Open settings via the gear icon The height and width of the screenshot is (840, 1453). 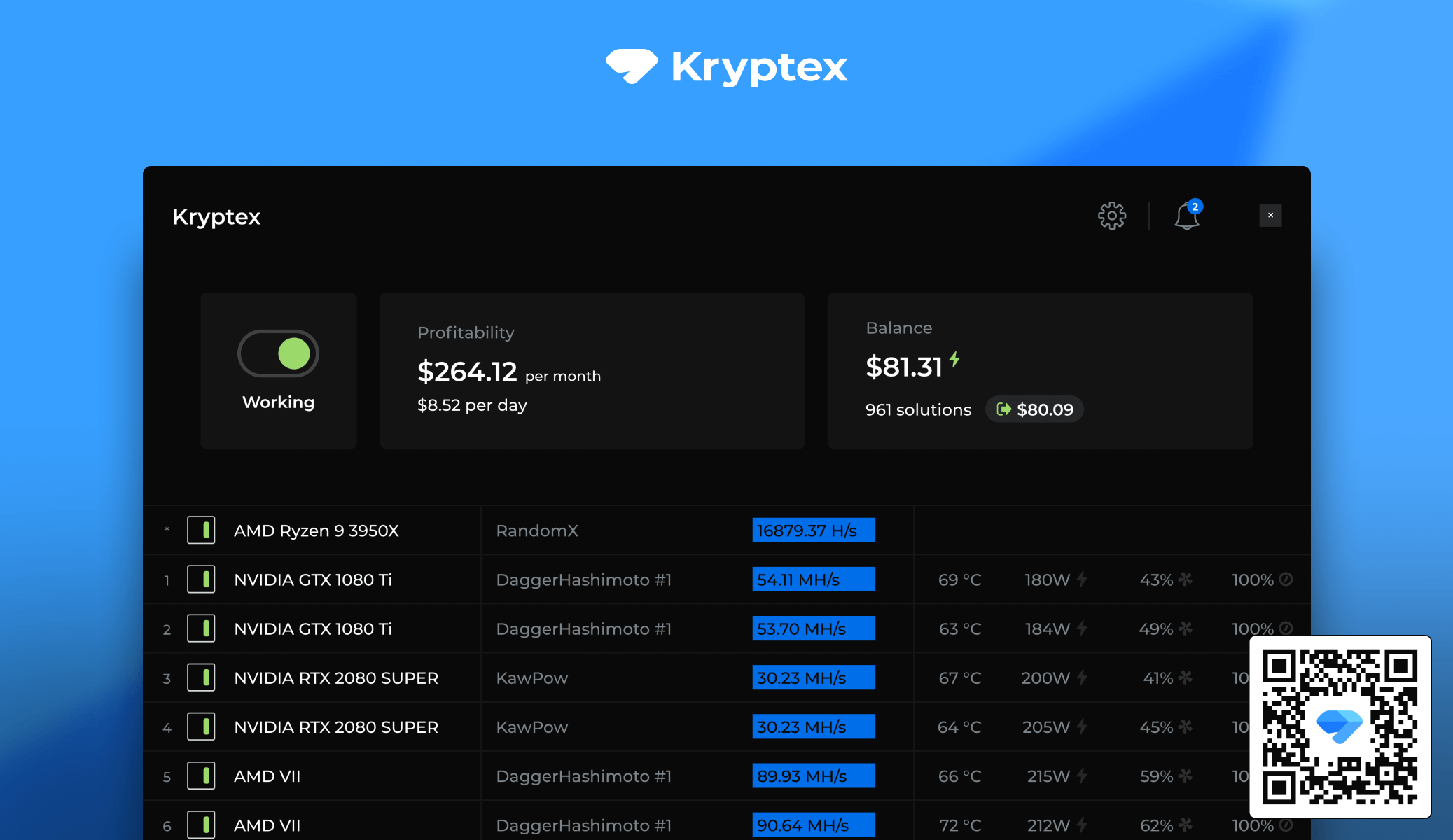pyautogui.click(x=1111, y=216)
